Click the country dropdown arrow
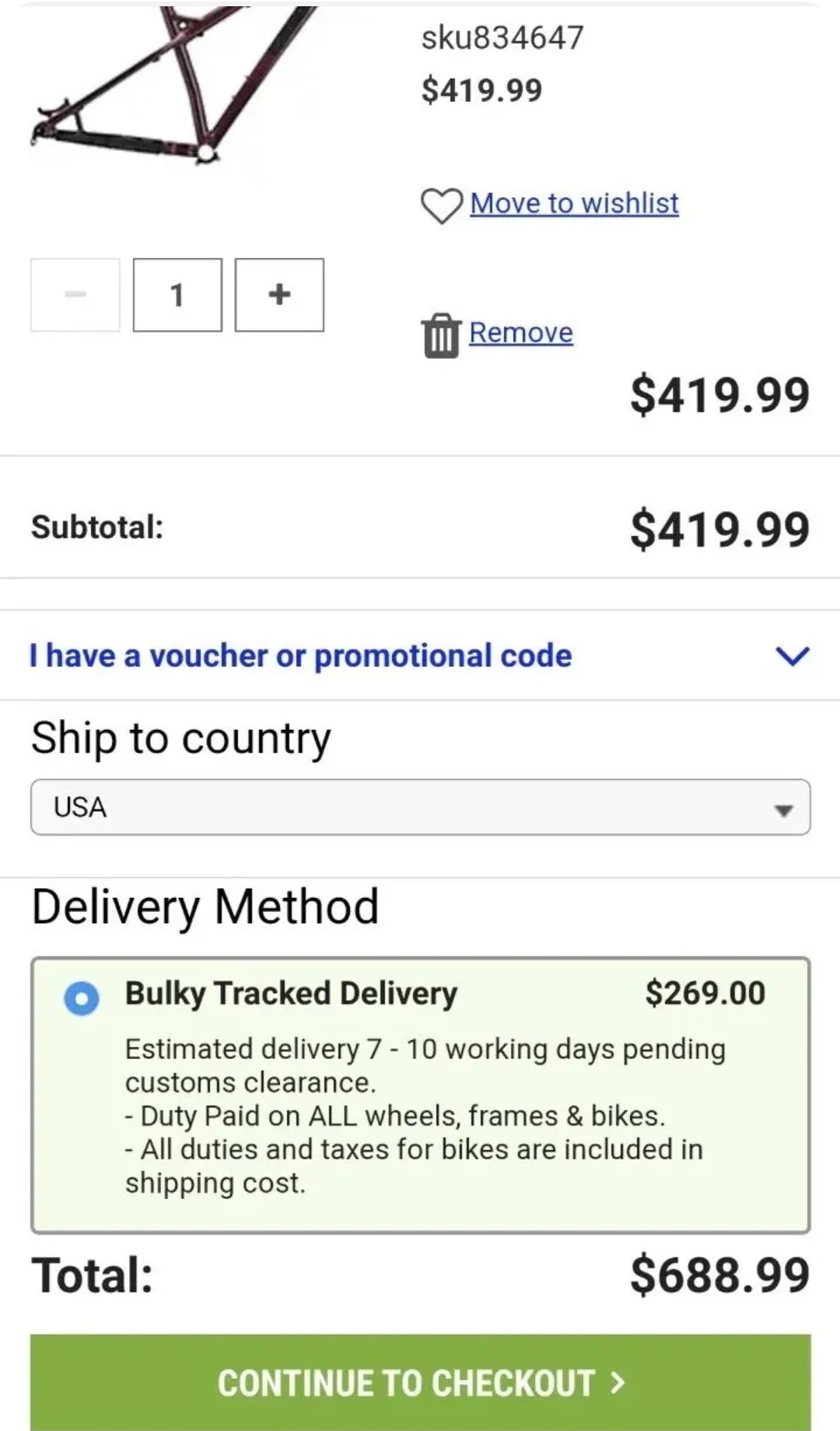Image resolution: width=840 pixels, height=1431 pixels. tap(783, 810)
